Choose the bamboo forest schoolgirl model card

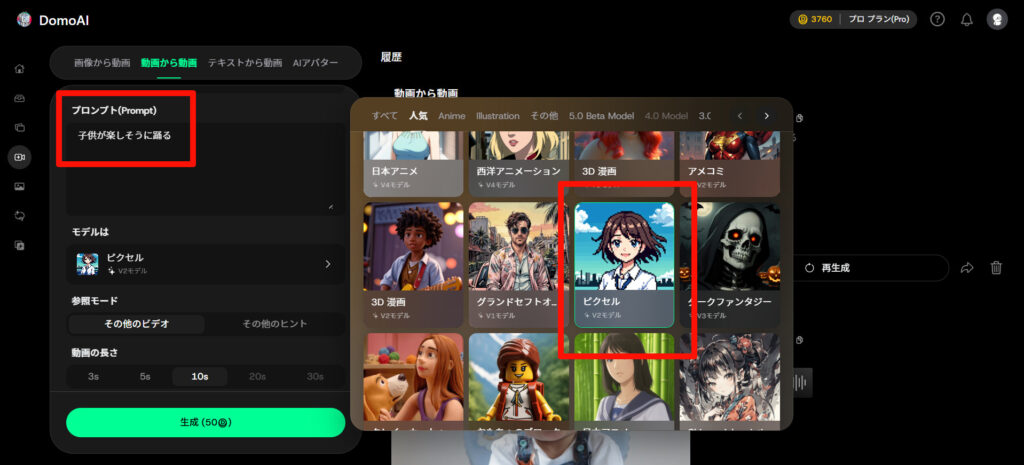(624, 381)
